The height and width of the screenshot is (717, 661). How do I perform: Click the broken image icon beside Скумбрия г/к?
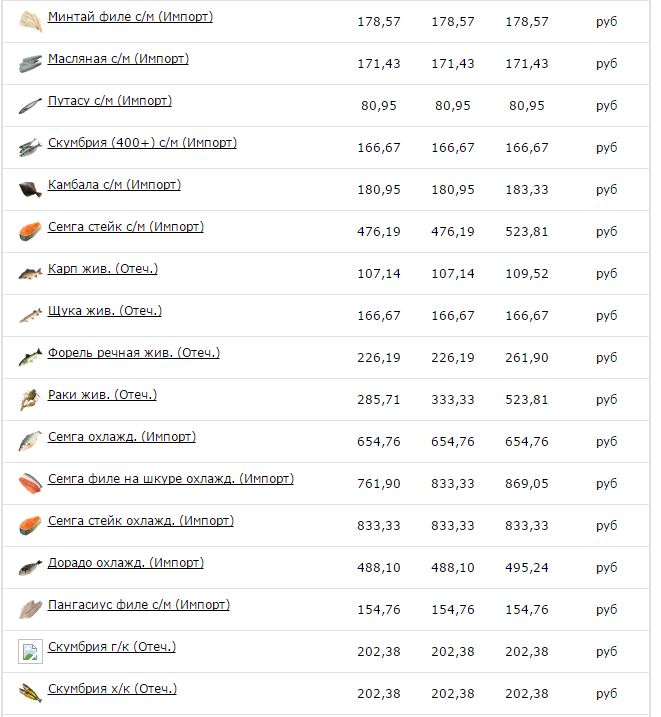click(x=31, y=651)
